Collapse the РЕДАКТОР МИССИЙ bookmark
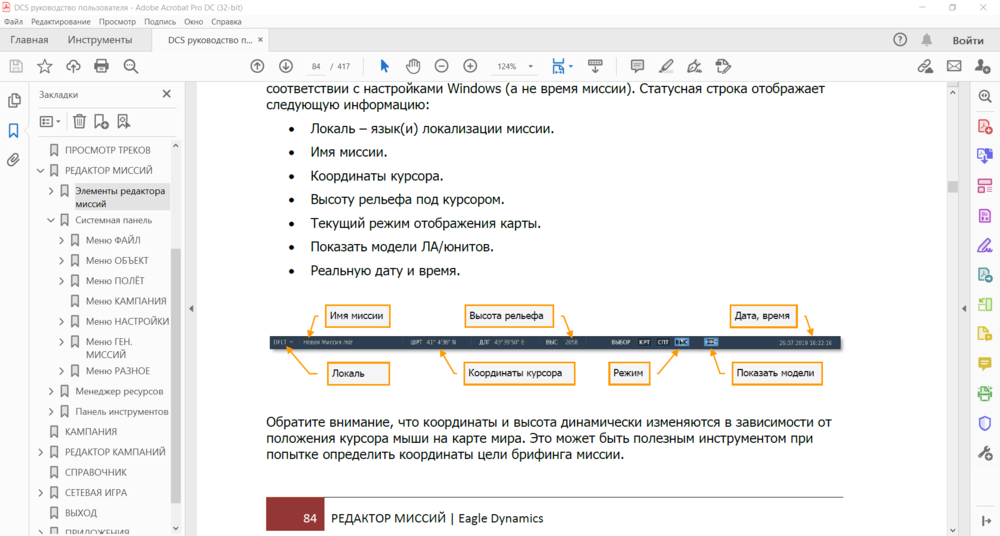Viewport: 1000px width, 536px height. 41,170
